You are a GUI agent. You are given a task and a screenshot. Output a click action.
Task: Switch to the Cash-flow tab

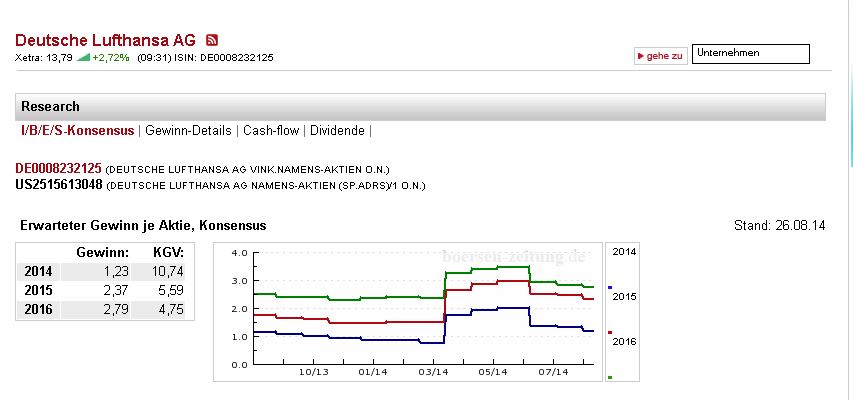point(271,131)
